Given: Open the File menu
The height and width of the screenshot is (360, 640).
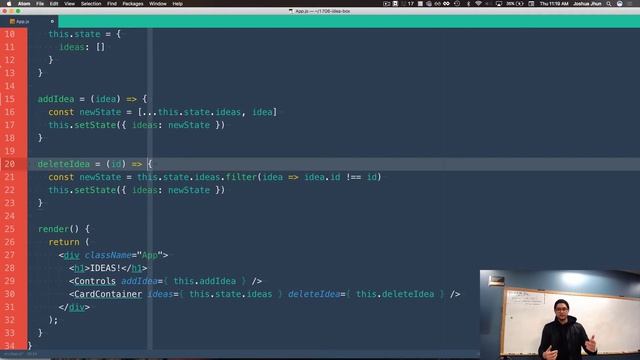Looking at the screenshot, I should (40, 4).
